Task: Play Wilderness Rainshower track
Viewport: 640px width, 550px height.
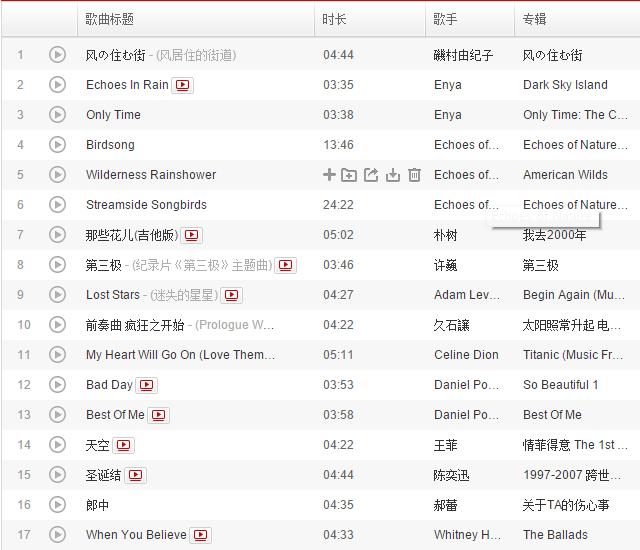Action: pos(57,175)
